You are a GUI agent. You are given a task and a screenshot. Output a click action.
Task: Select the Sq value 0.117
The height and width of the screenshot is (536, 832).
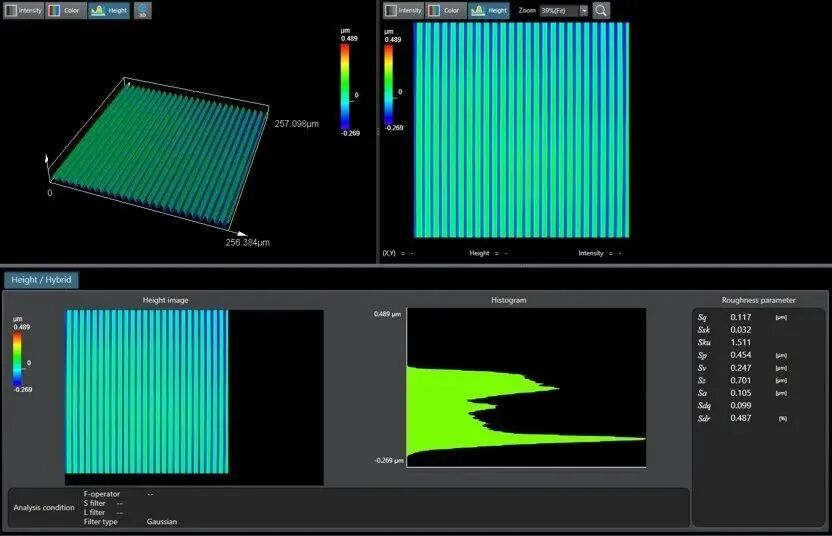pos(741,317)
